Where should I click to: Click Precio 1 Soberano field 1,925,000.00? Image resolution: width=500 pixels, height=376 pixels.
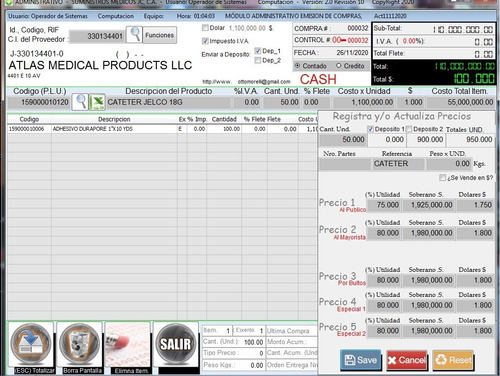[x=428, y=205]
